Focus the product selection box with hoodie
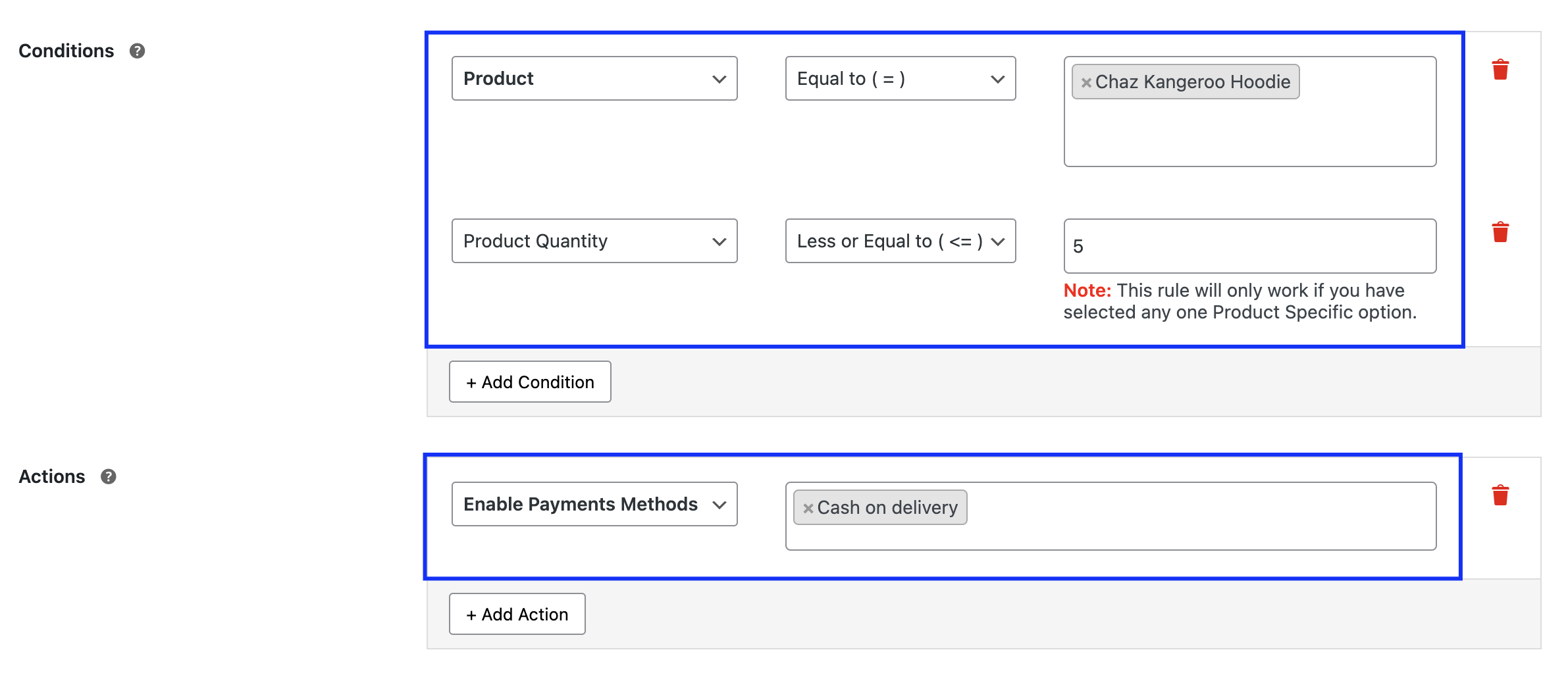The image size is (1568, 679). [x=1249, y=111]
